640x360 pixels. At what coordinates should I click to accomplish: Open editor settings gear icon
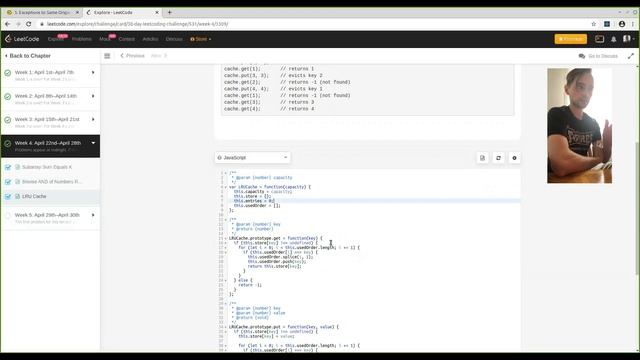point(514,158)
